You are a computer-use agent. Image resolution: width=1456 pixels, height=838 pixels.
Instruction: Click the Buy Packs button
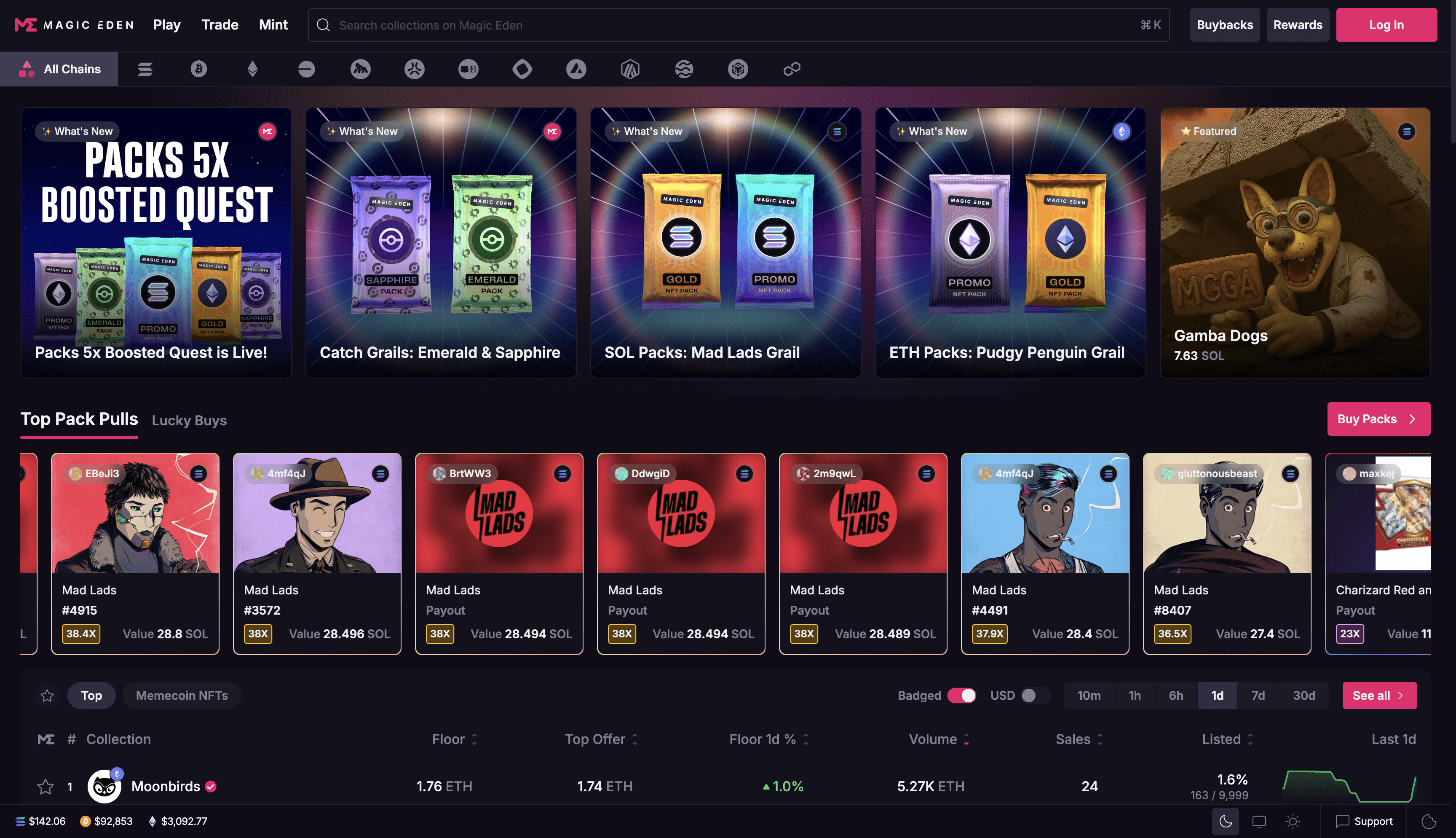1378,419
